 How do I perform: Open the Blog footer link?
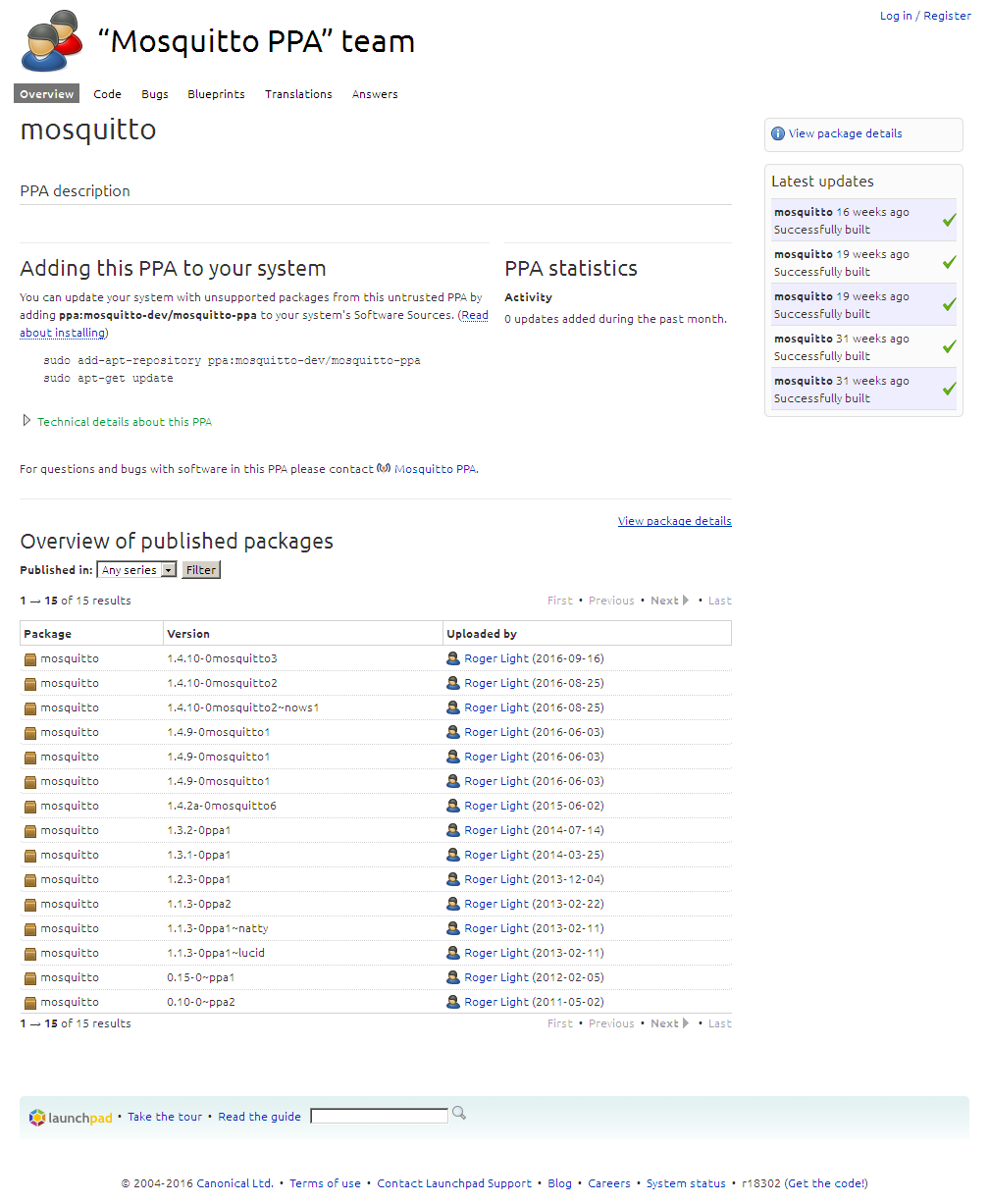click(x=559, y=1183)
